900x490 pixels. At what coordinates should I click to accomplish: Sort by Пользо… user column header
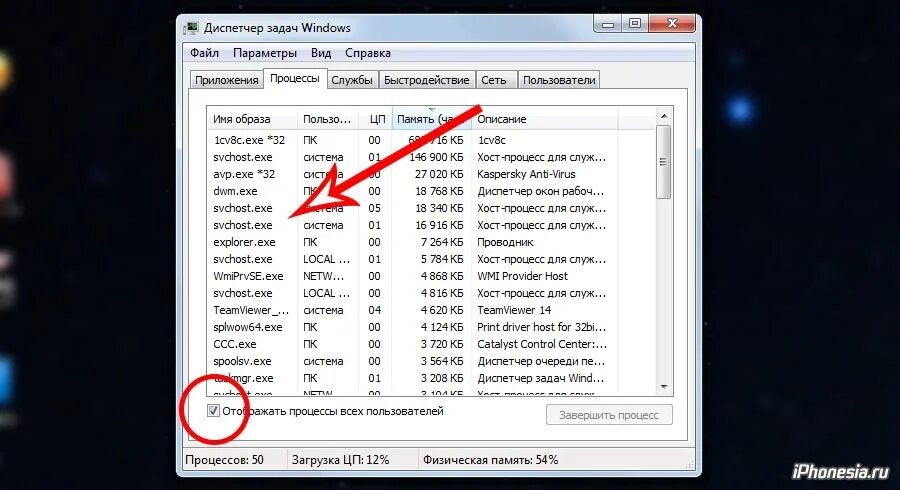(327, 119)
